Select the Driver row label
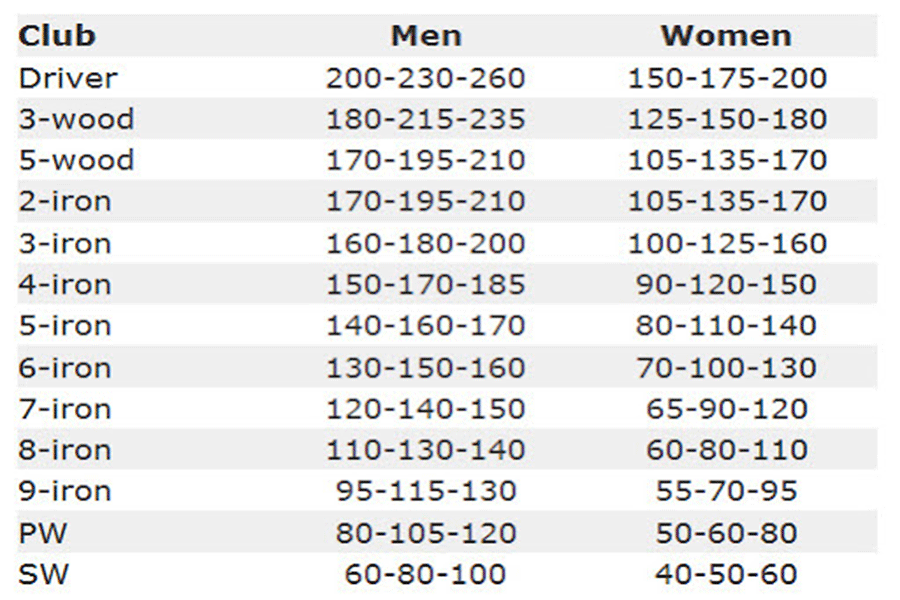 (x=68, y=78)
